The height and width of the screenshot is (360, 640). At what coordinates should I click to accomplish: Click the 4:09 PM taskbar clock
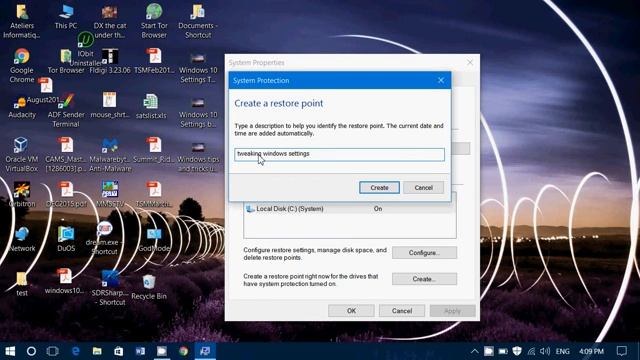(x=591, y=351)
